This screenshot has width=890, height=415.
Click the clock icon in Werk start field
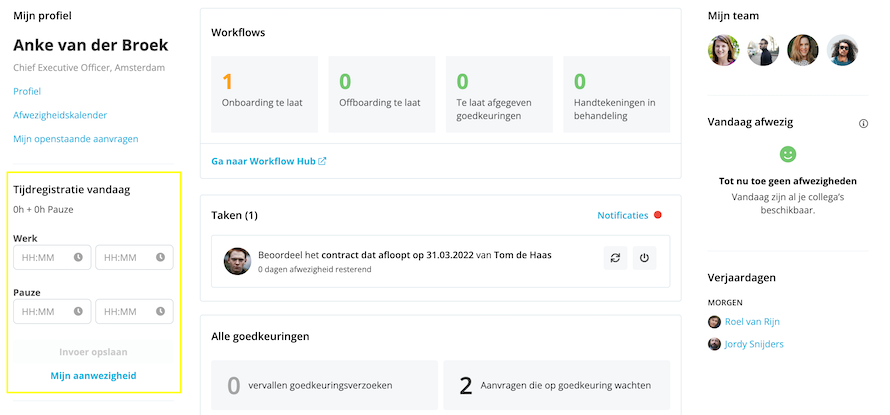click(79, 258)
